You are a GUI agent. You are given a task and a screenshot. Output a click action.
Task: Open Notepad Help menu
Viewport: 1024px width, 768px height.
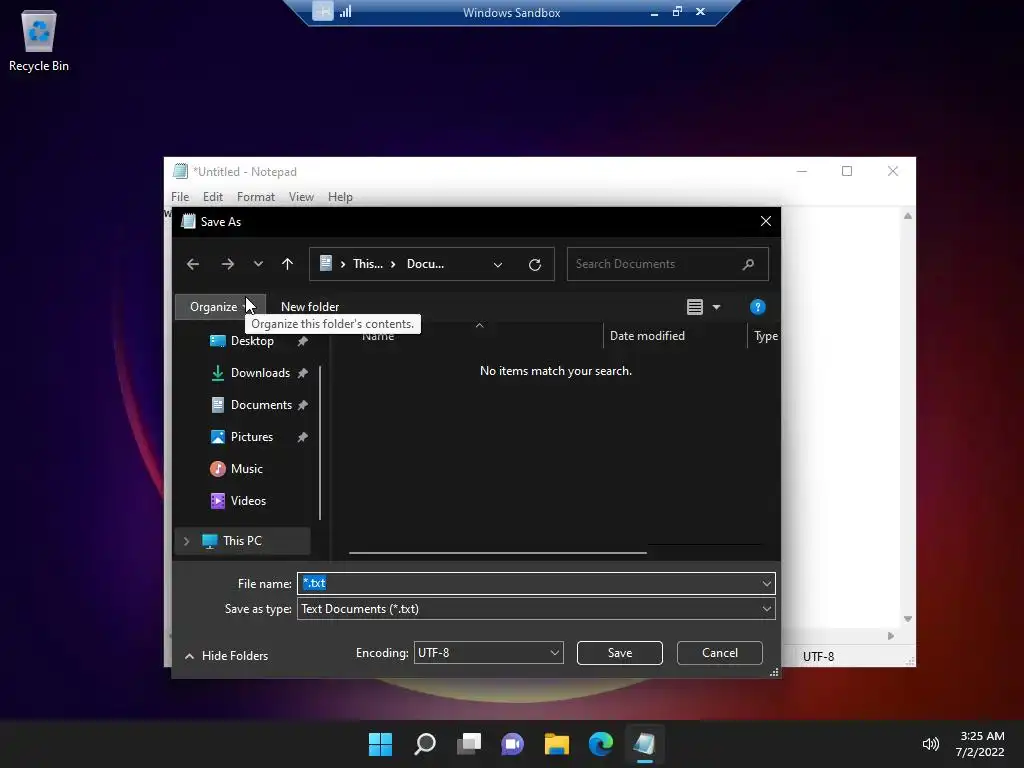(x=340, y=197)
